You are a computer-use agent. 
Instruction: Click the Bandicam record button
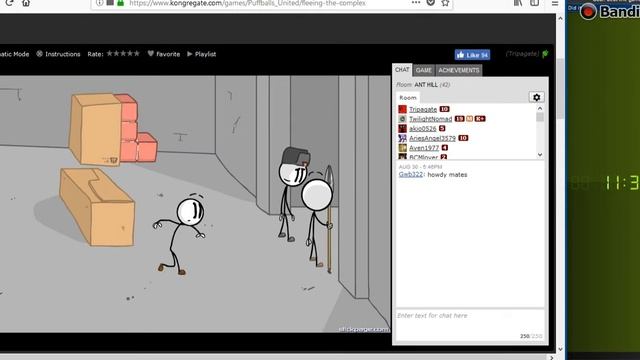(x=588, y=11)
